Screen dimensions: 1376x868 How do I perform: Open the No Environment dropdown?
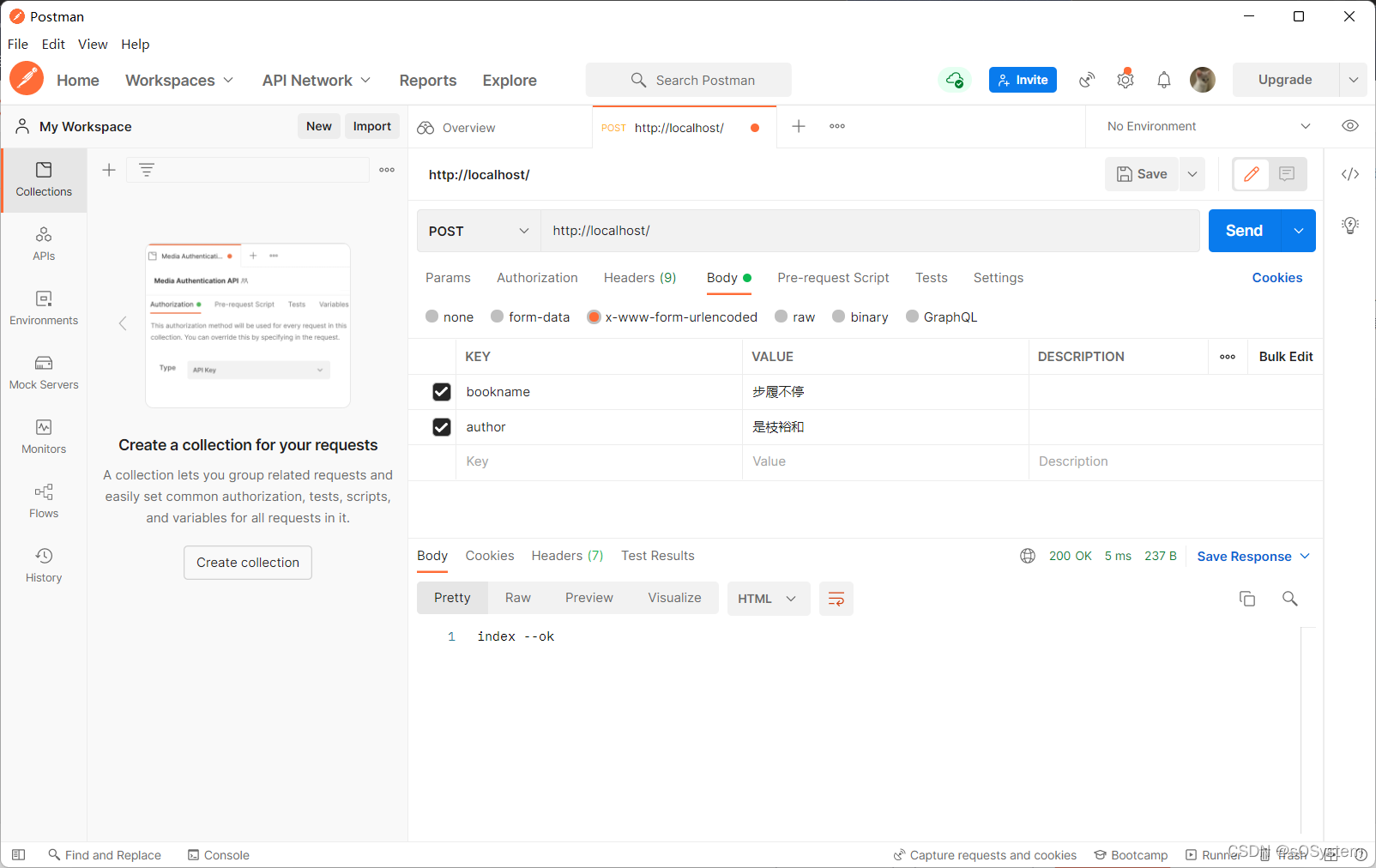1209,126
